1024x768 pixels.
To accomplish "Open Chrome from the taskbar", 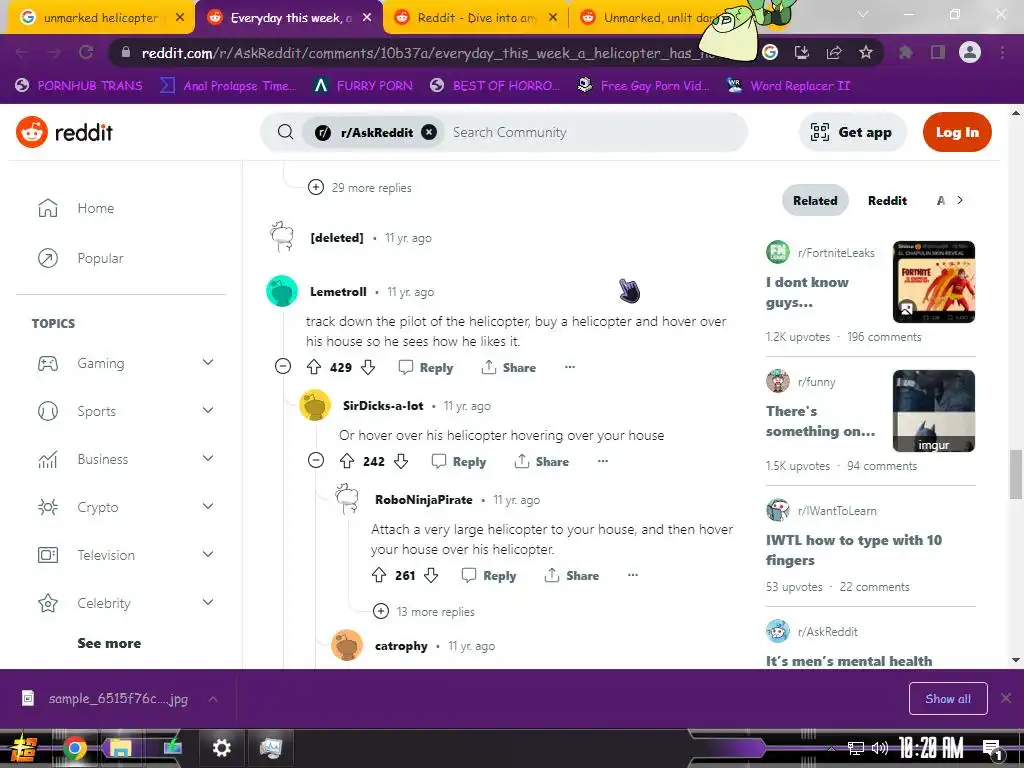I will pyautogui.click(x=74, y=748).
